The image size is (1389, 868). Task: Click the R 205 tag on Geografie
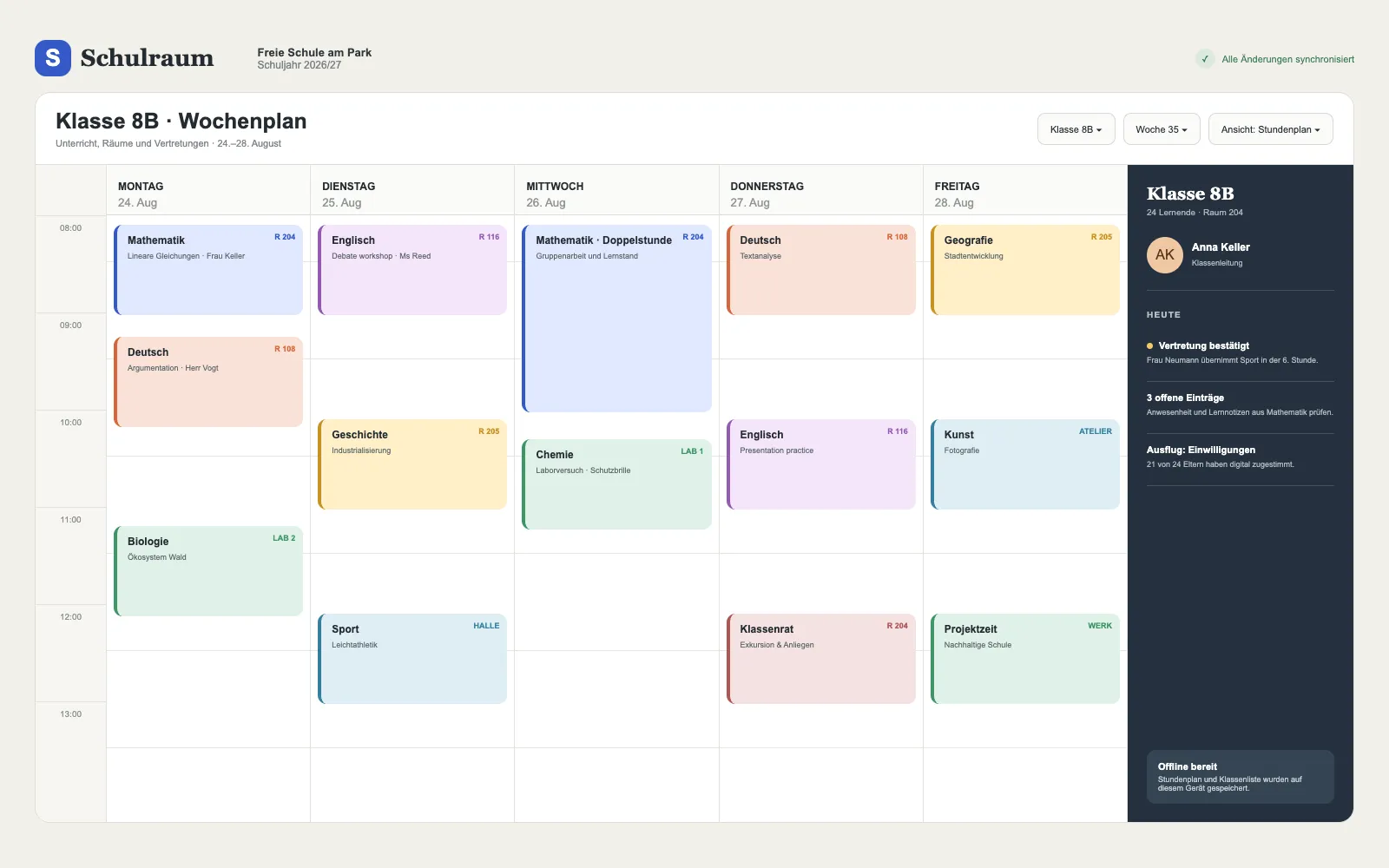1101,237
